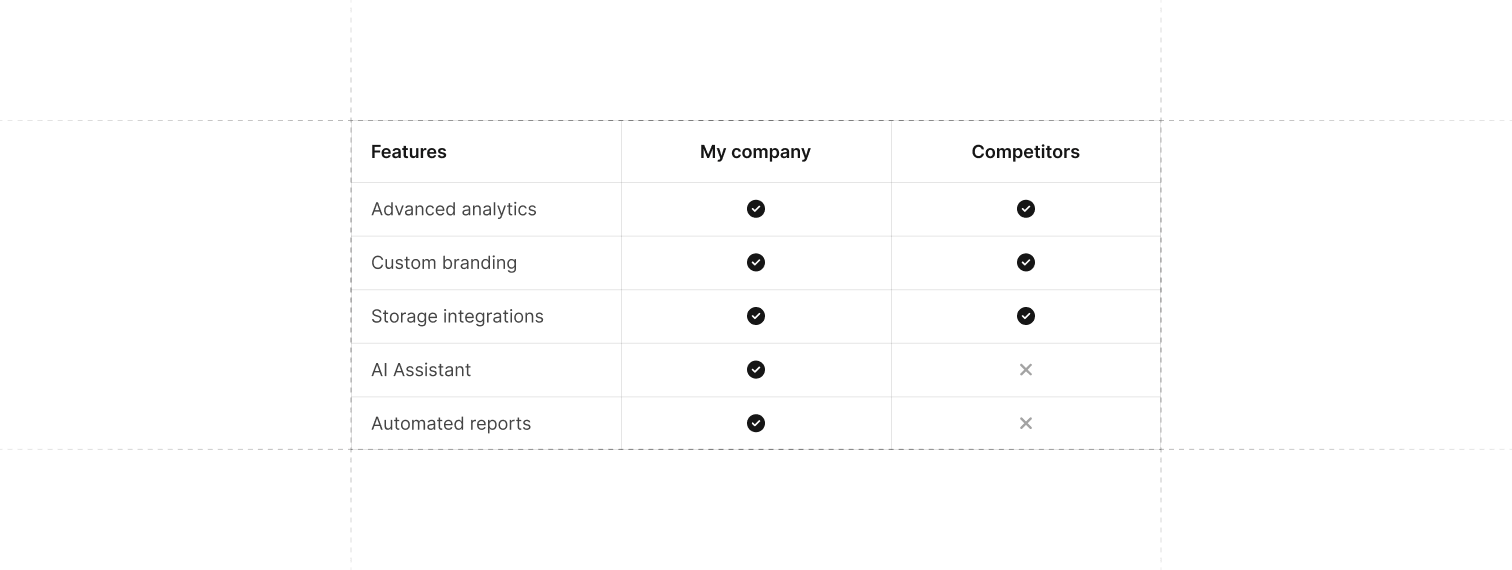Click the Competitors checkmark for Storage integrations
Screen dimensions: 1512x570
1026,316
